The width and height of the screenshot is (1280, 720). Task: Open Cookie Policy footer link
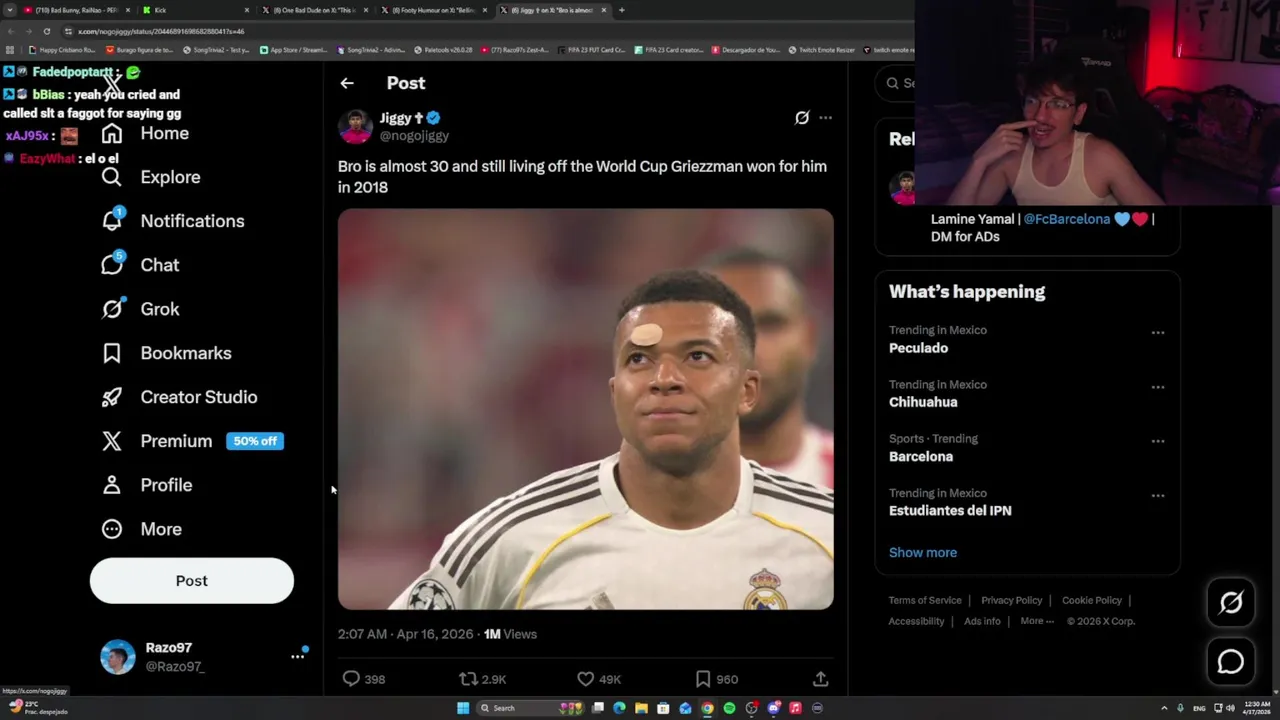click(1091, 600)
